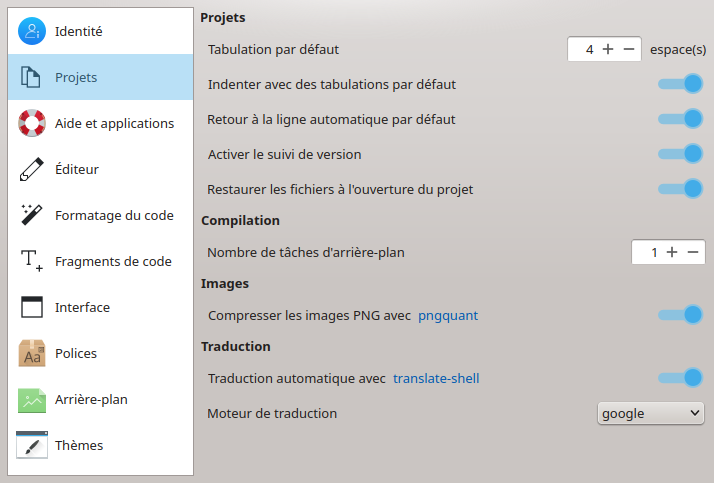714x483 pixels.
Task: Follow the pngquant link
Action: pyautogui.click(x=448, y=315)
